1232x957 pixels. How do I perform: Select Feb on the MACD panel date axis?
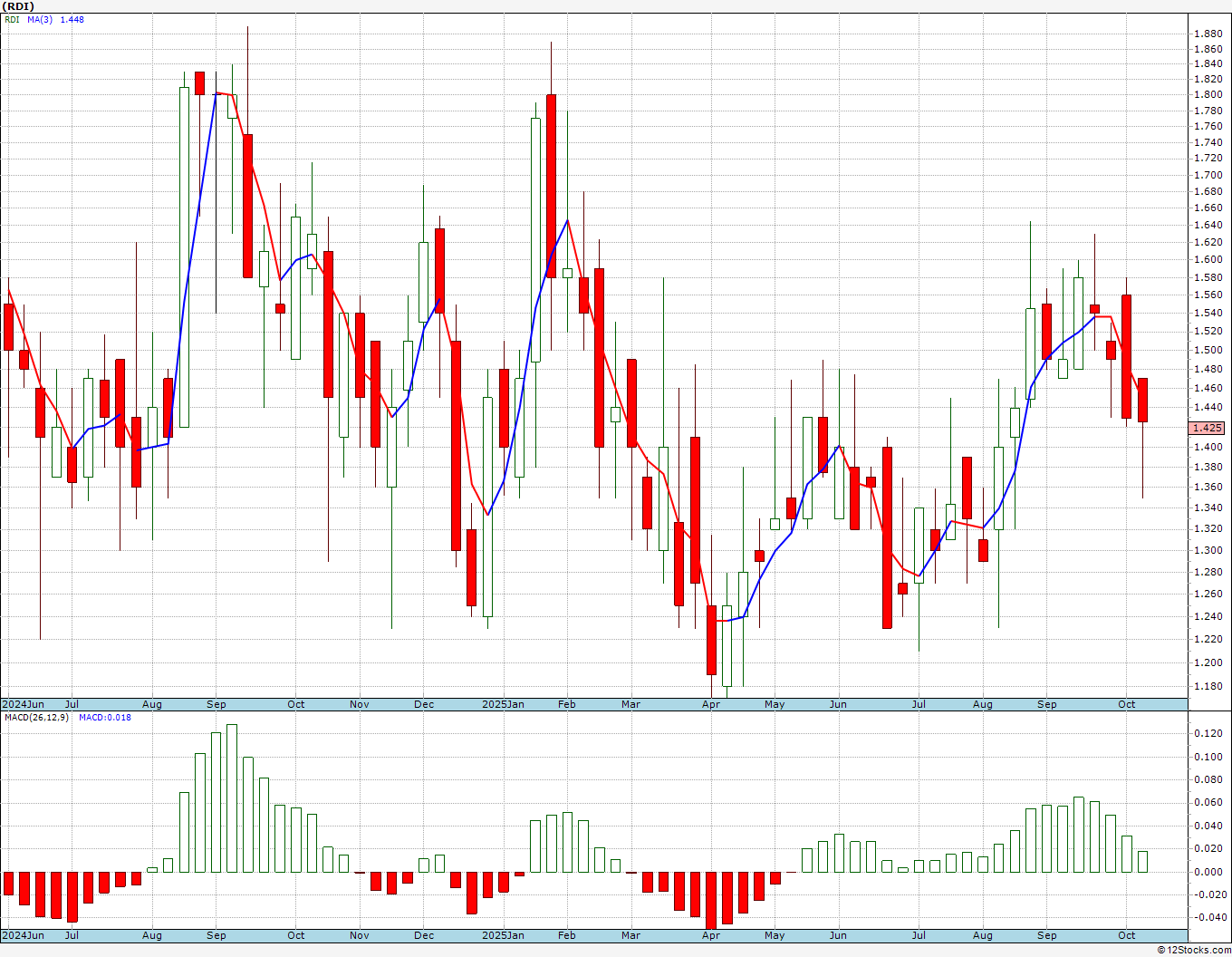click(x=567, y=935)
